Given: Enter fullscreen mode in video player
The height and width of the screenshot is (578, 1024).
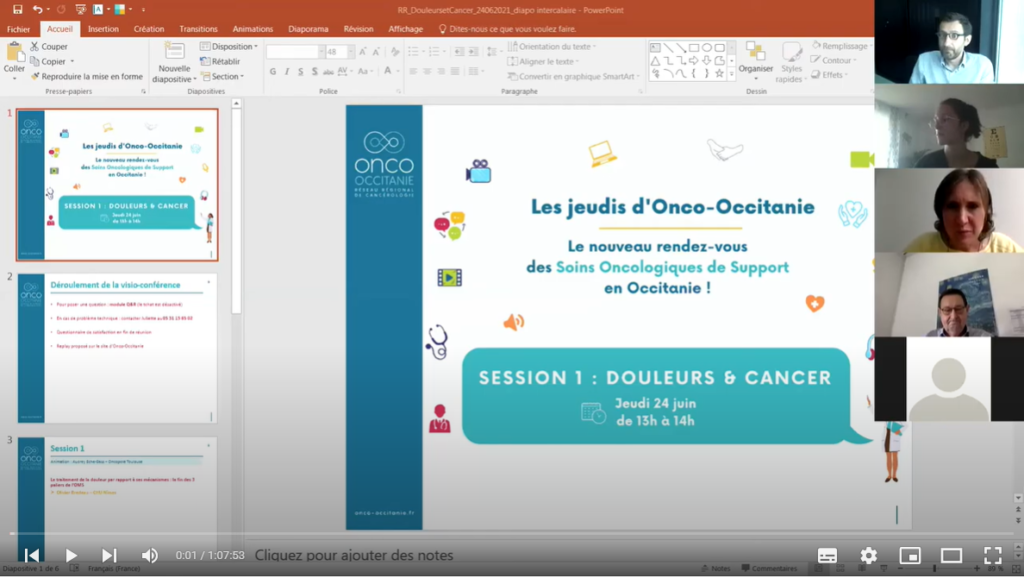Looking at the screenshot, I should pos(992,556).
